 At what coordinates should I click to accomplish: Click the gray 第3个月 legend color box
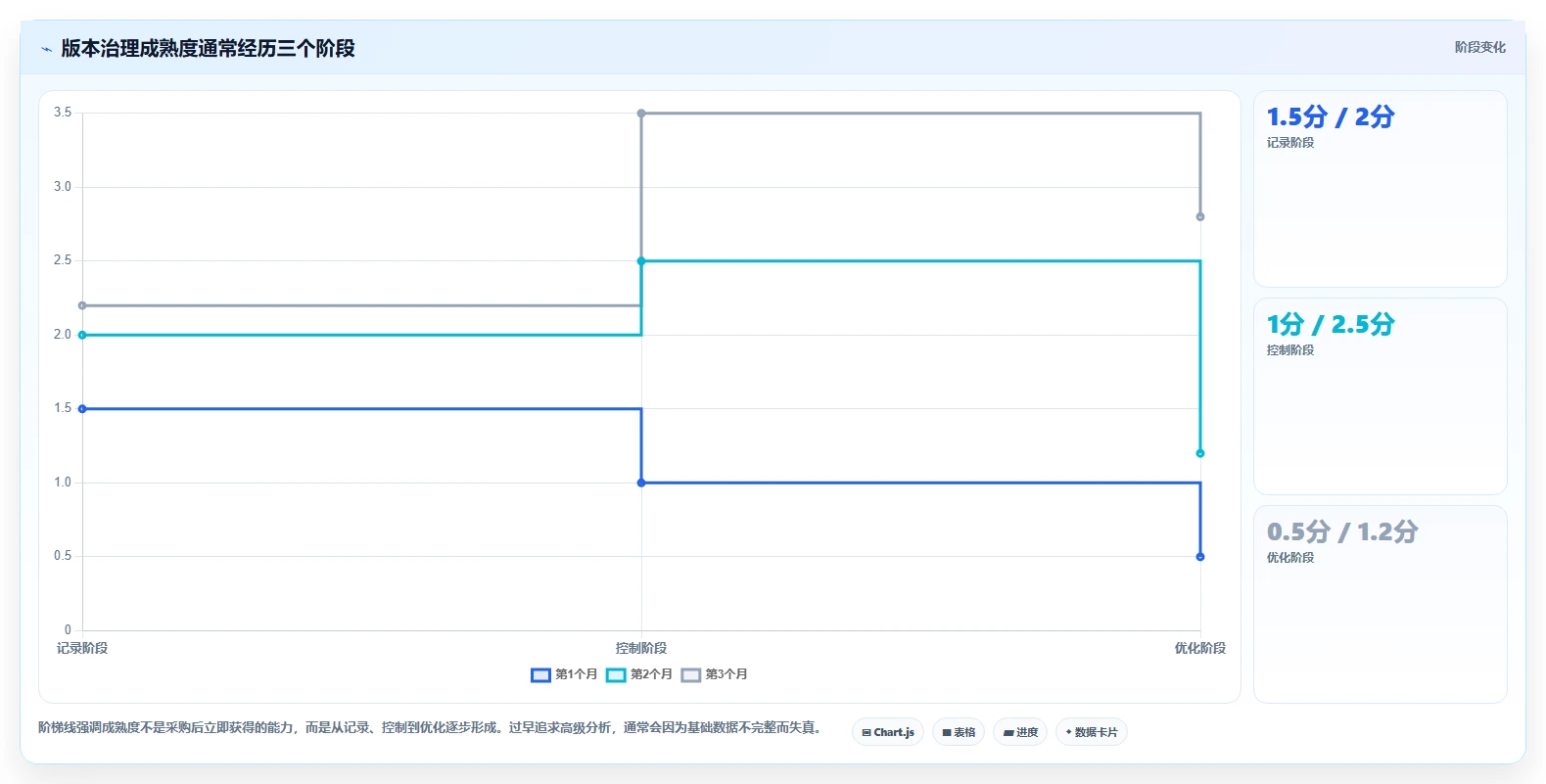[691, 674]
